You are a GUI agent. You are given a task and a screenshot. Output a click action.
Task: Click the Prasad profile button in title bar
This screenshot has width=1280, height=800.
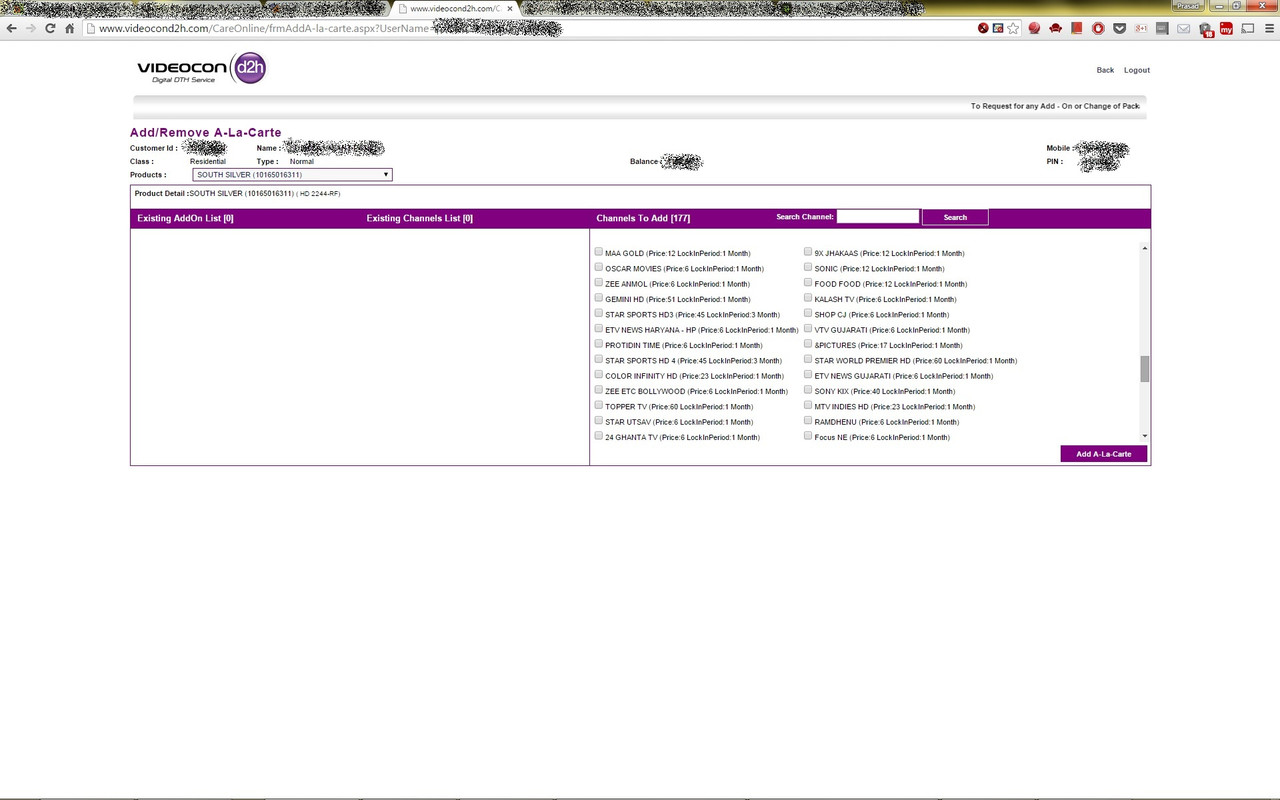point(1186,6)
